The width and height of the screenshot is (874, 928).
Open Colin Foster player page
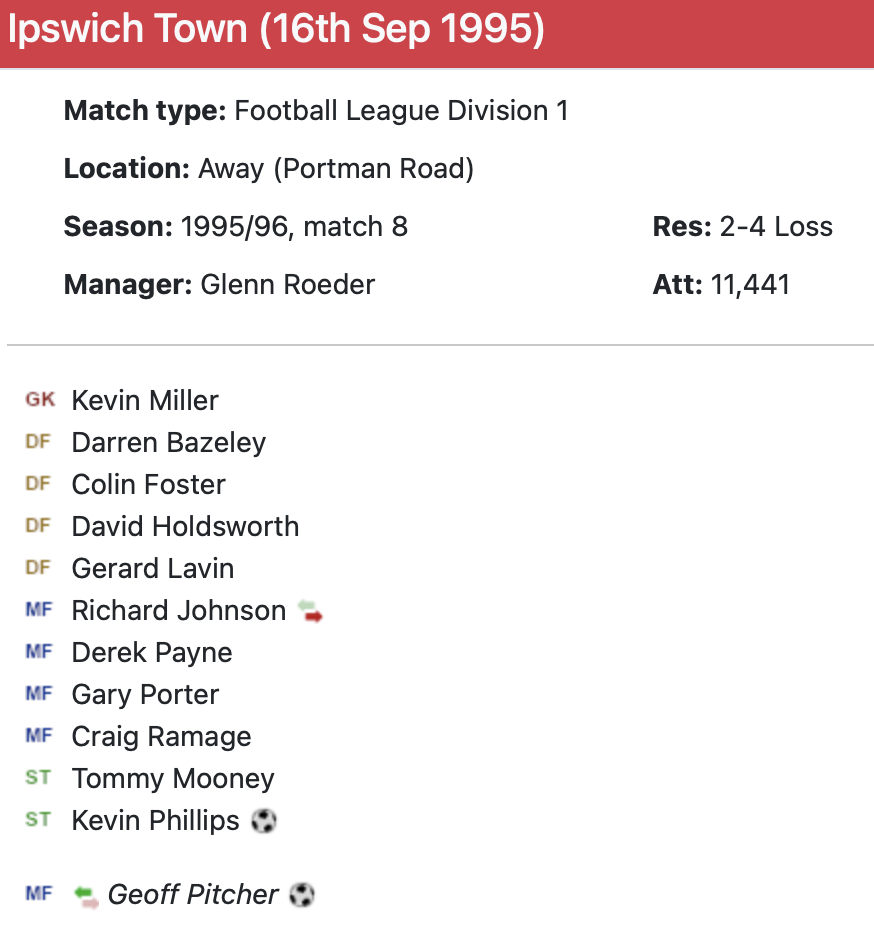tap(149, 484)
